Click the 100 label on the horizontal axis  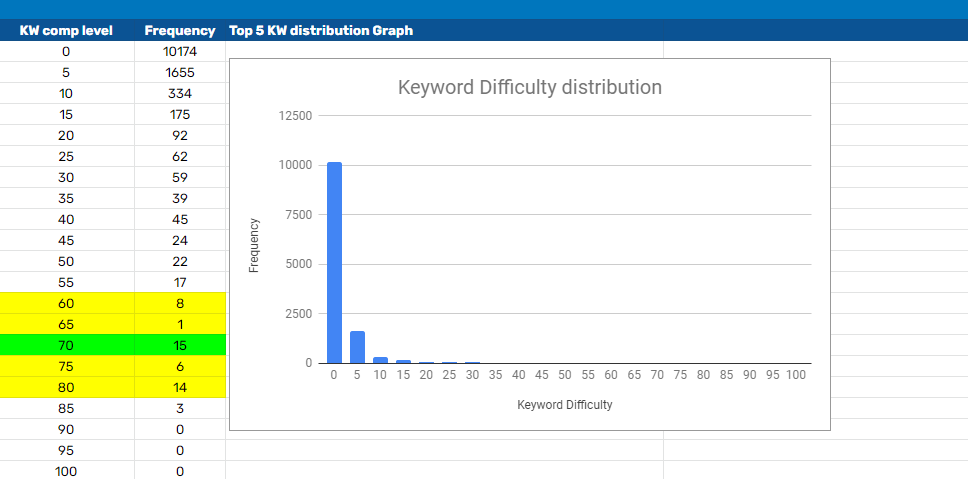coord(796,375)
